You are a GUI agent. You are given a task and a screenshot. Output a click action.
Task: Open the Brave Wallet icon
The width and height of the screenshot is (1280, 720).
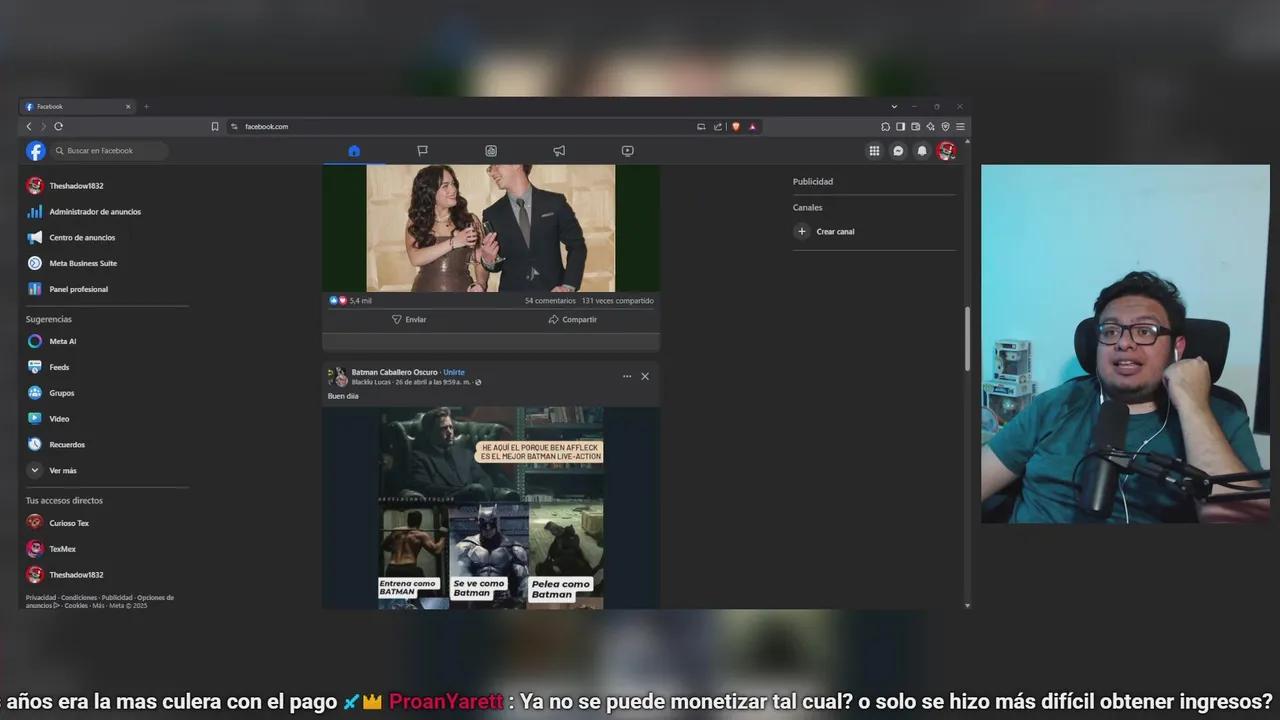coord(915,126)
